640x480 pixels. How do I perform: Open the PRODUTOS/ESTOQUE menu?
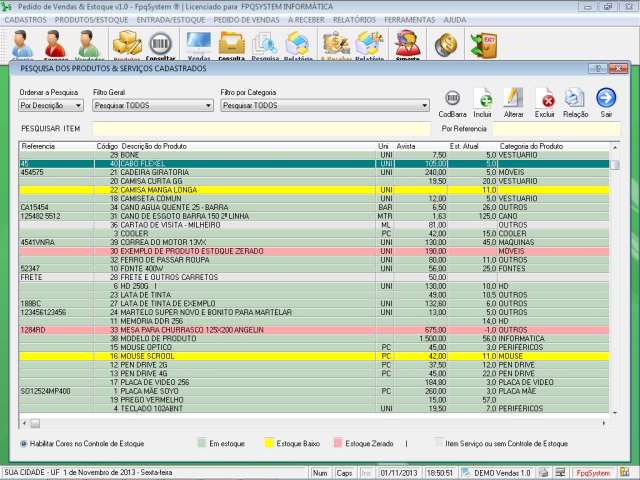[91, 20]
